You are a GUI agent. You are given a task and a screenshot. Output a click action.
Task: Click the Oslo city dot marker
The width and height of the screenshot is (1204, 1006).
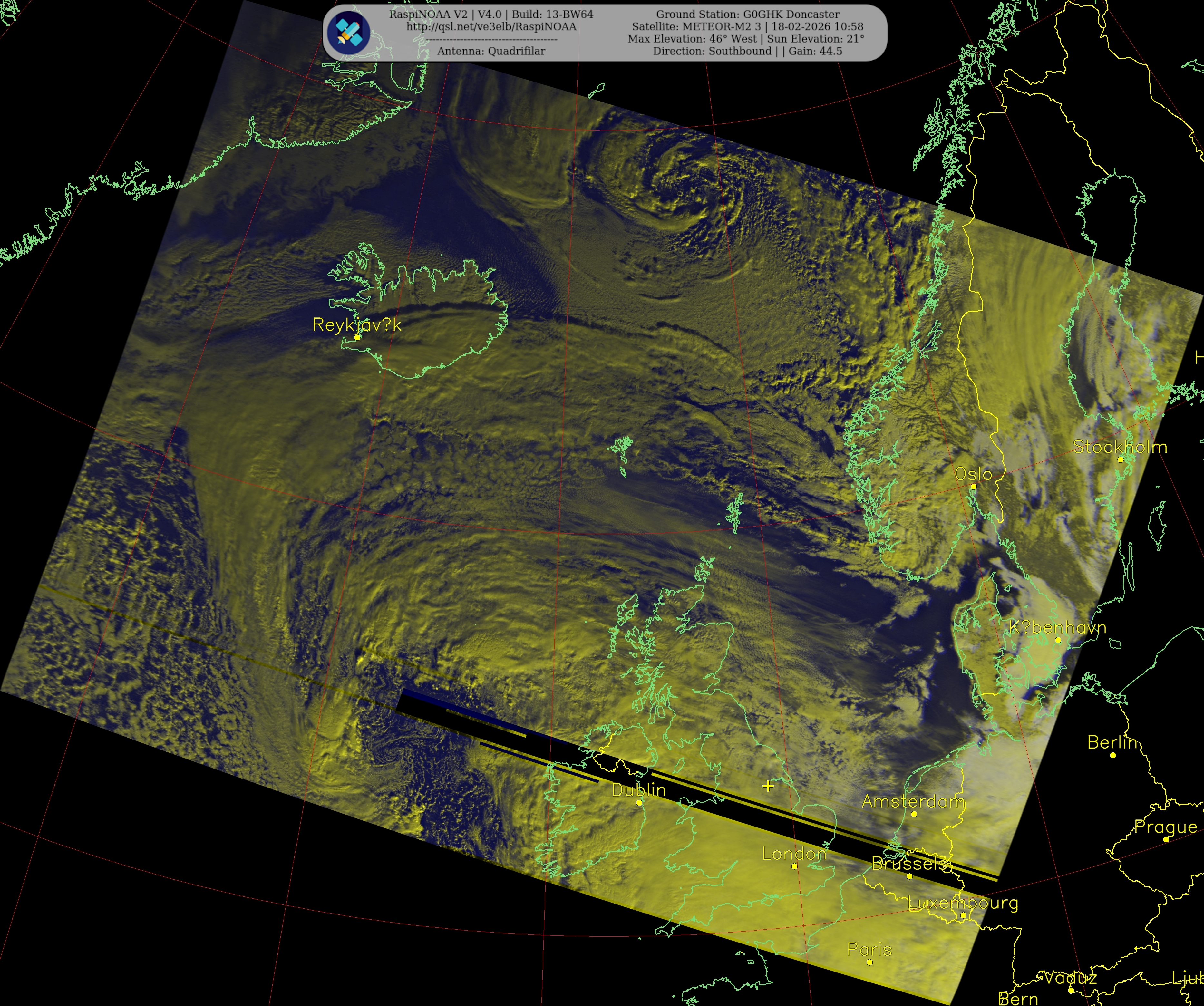coord(974,487)
